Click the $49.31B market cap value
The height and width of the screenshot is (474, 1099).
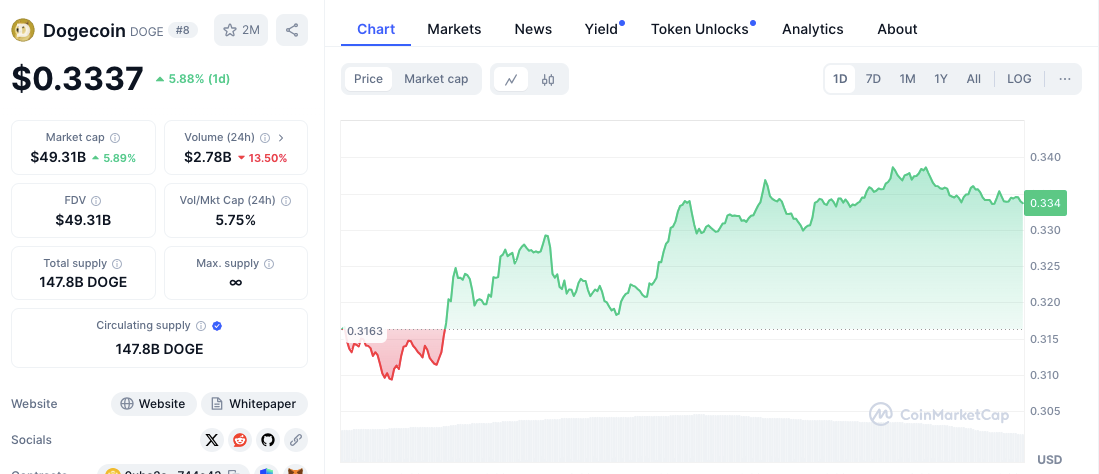click(58, 158)
